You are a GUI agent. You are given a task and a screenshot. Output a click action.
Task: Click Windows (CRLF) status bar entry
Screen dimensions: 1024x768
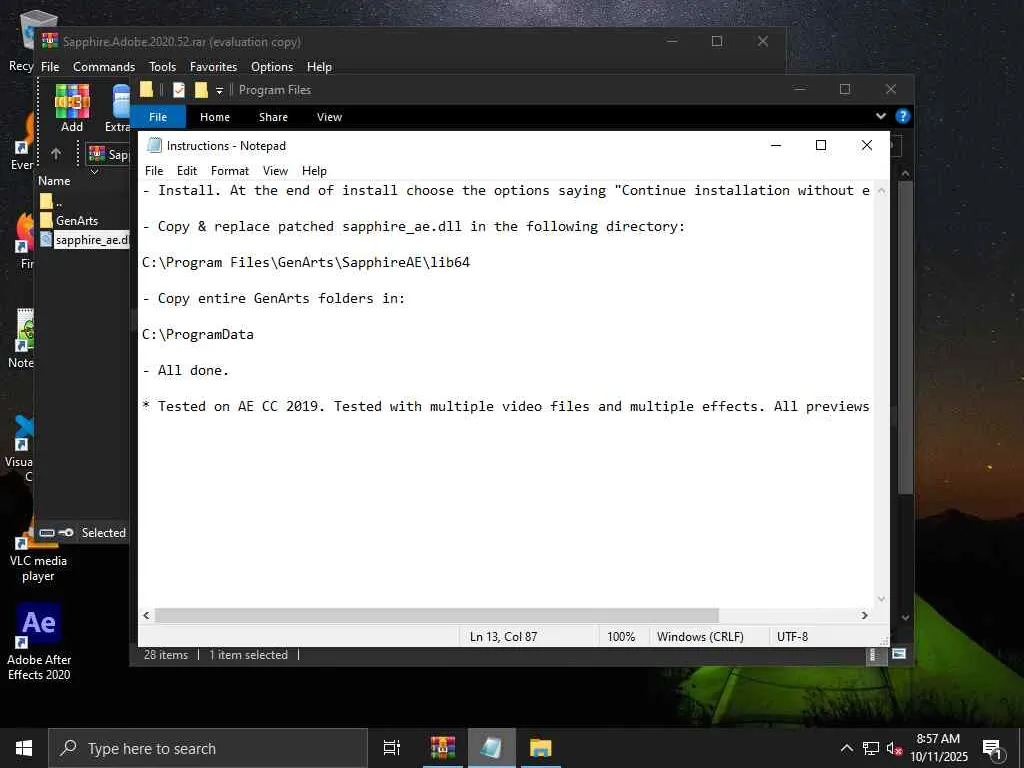pos(700,637)
